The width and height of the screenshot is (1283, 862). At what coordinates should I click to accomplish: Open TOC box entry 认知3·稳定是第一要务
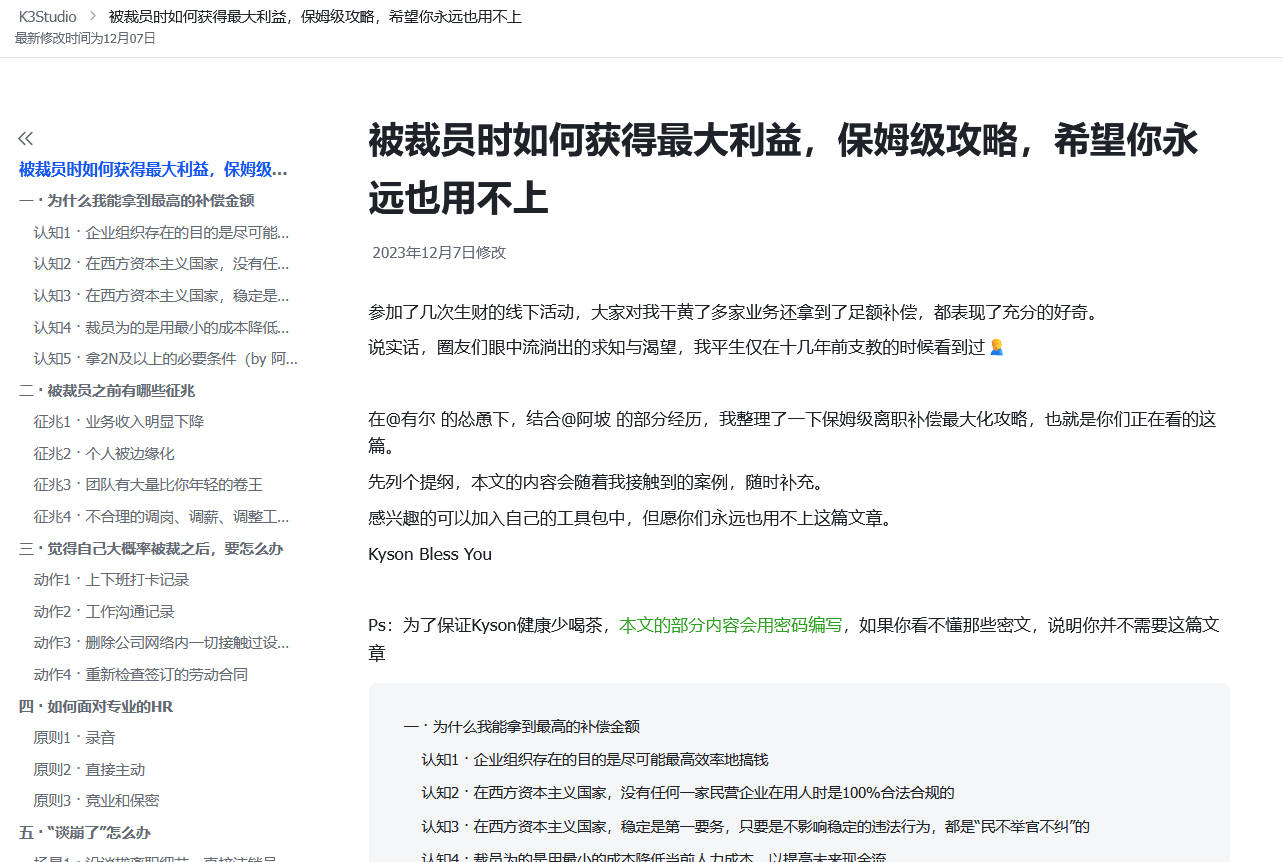click(755, 827)
